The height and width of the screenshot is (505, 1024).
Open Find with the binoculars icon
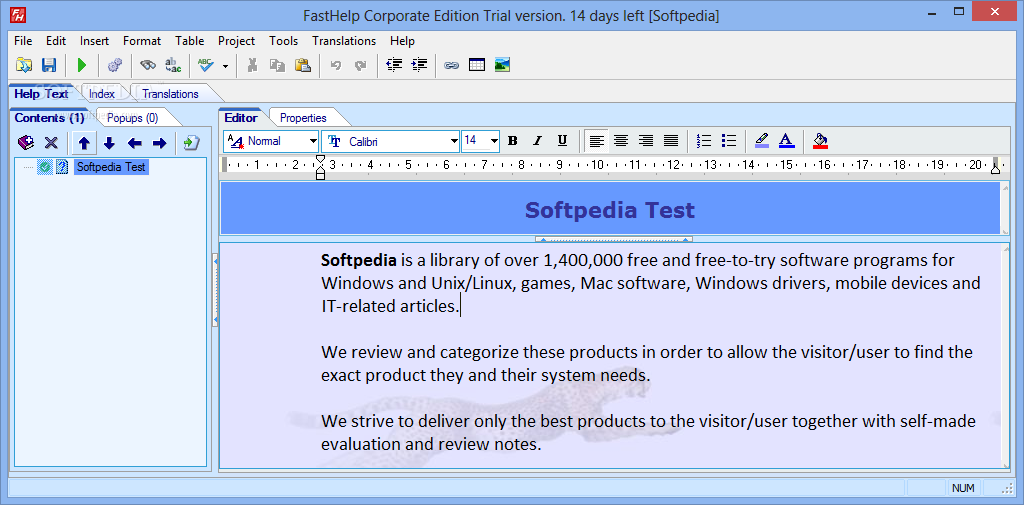[148, 65]
